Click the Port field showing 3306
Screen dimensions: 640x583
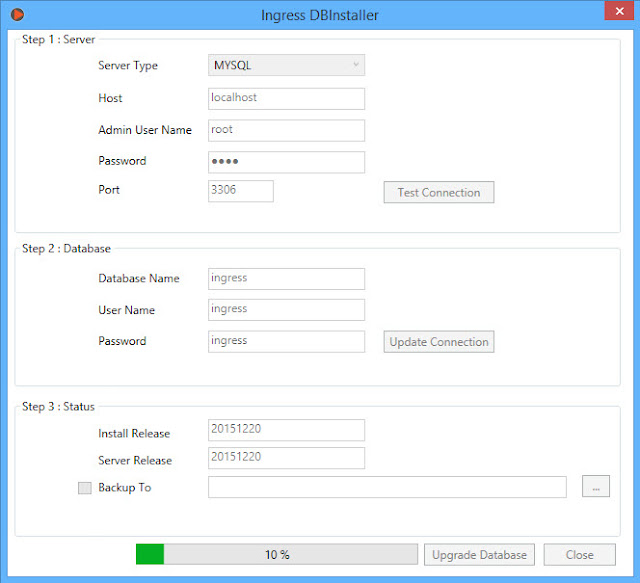click(241, 191)
